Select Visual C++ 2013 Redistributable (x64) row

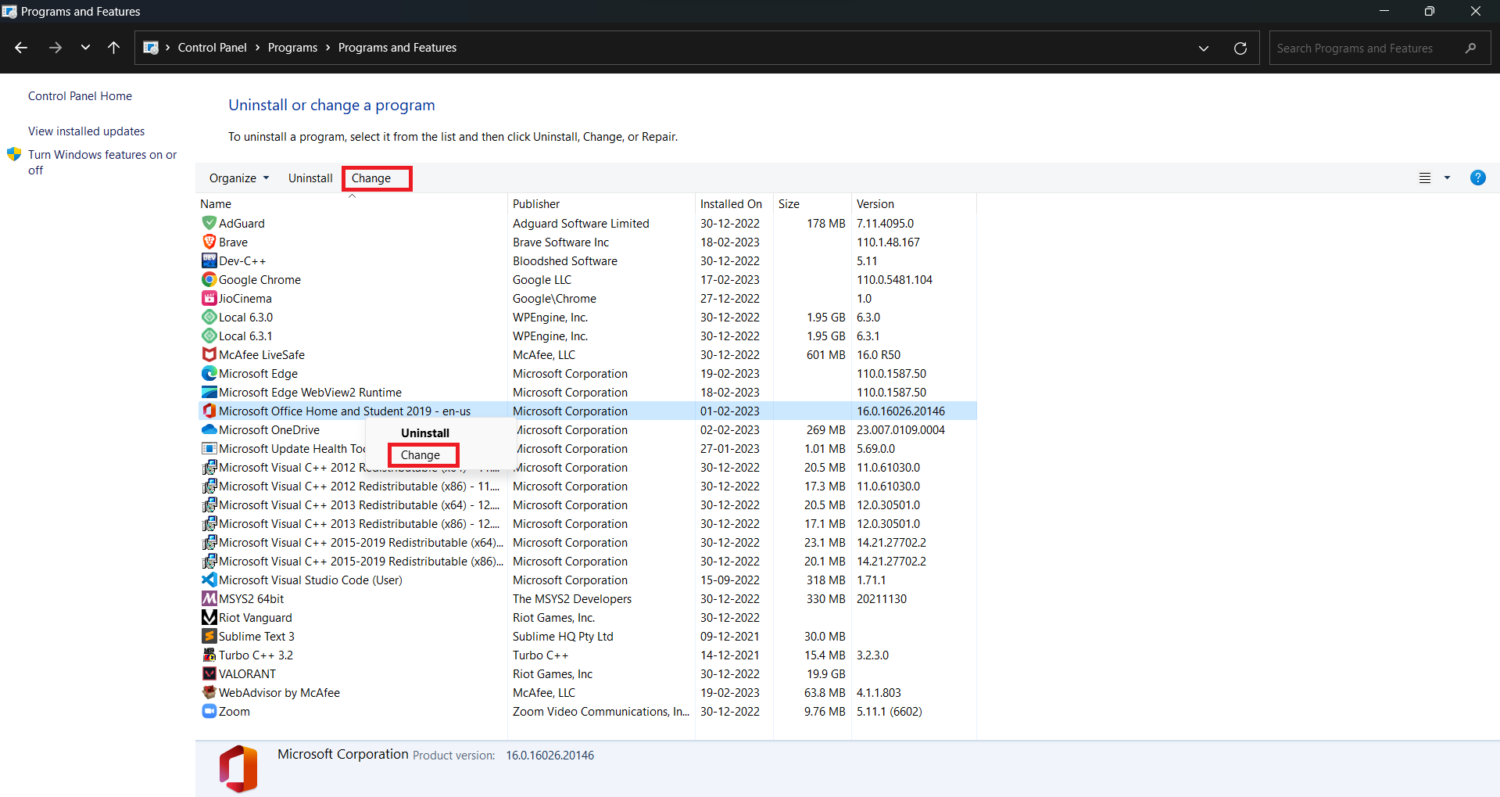coord(587,505)
